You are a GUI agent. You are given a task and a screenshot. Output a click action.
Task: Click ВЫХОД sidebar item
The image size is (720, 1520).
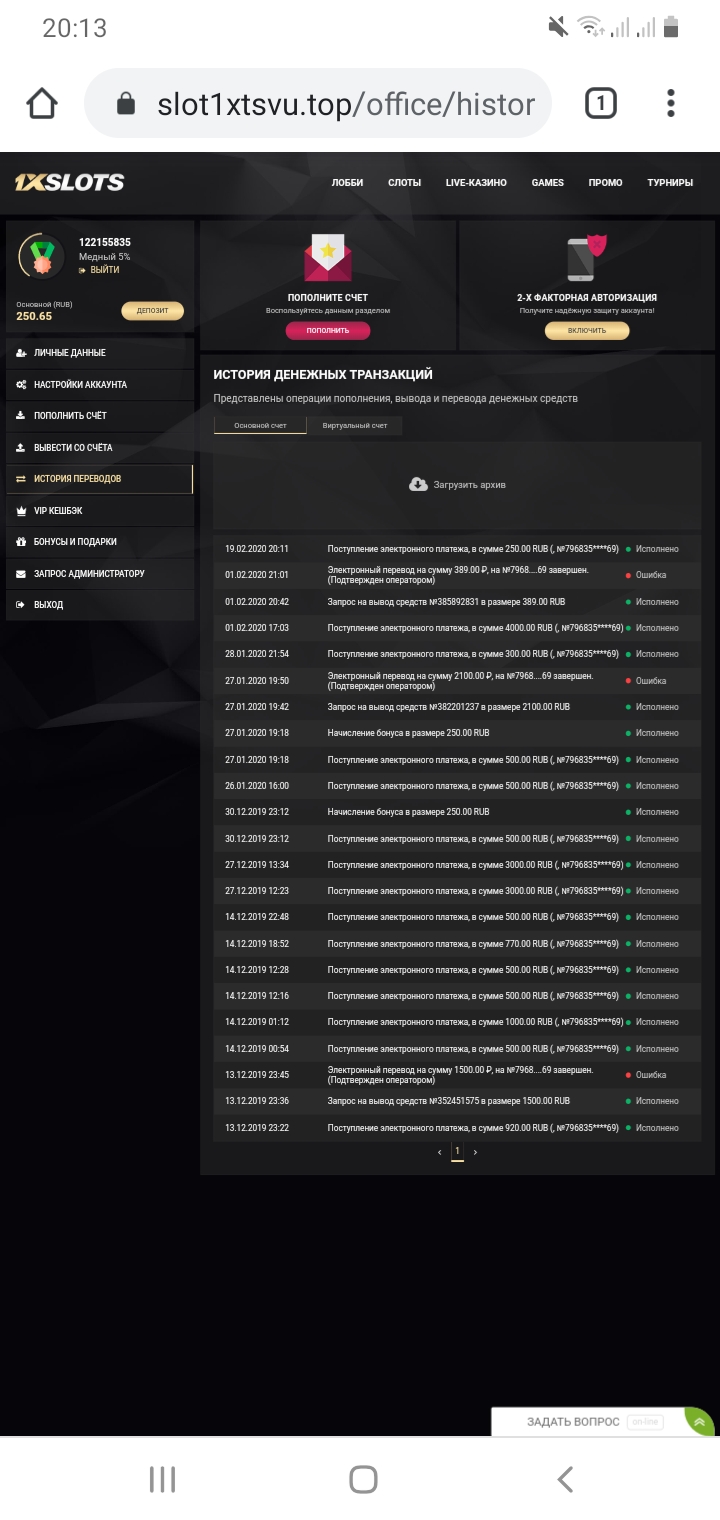pyautogui.click(x=99, y=604)
